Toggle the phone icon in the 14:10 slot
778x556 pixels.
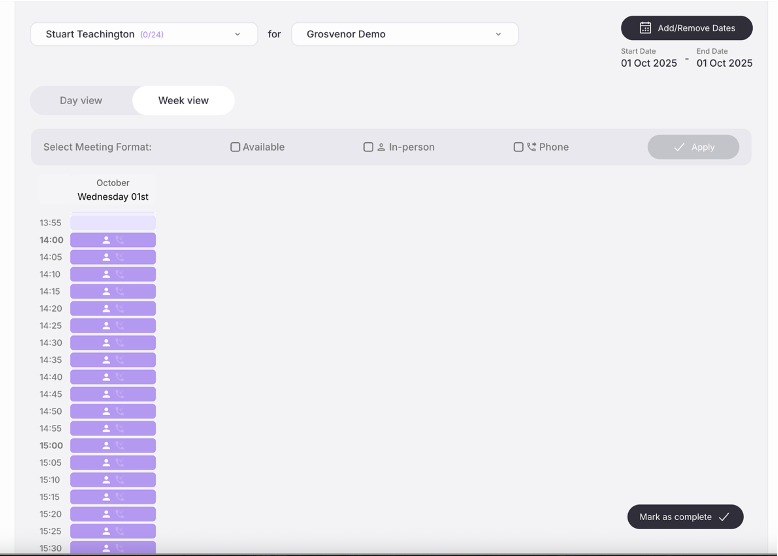(x=120, y=274)
